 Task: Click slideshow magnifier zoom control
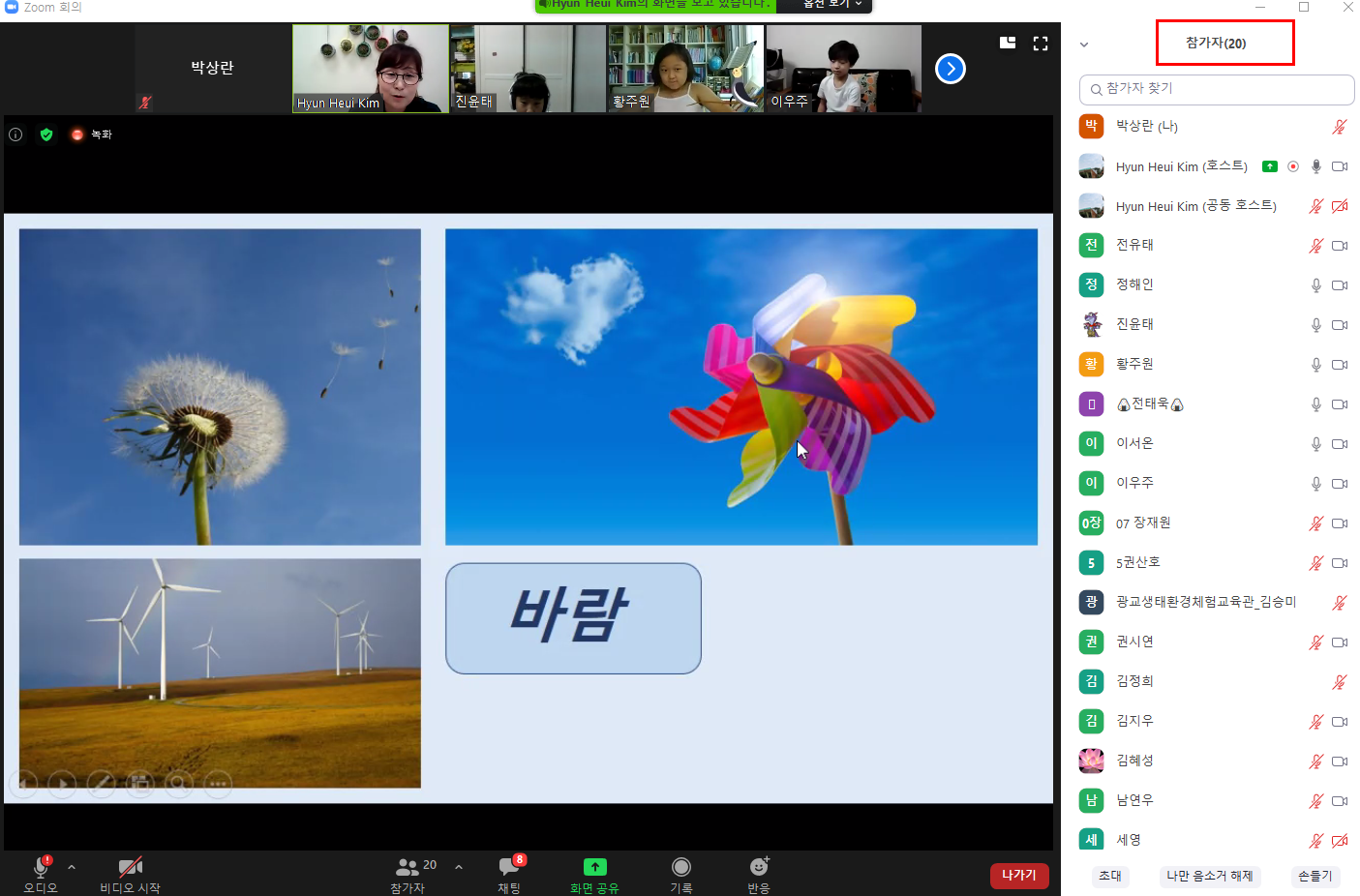(x=179, y=784)
